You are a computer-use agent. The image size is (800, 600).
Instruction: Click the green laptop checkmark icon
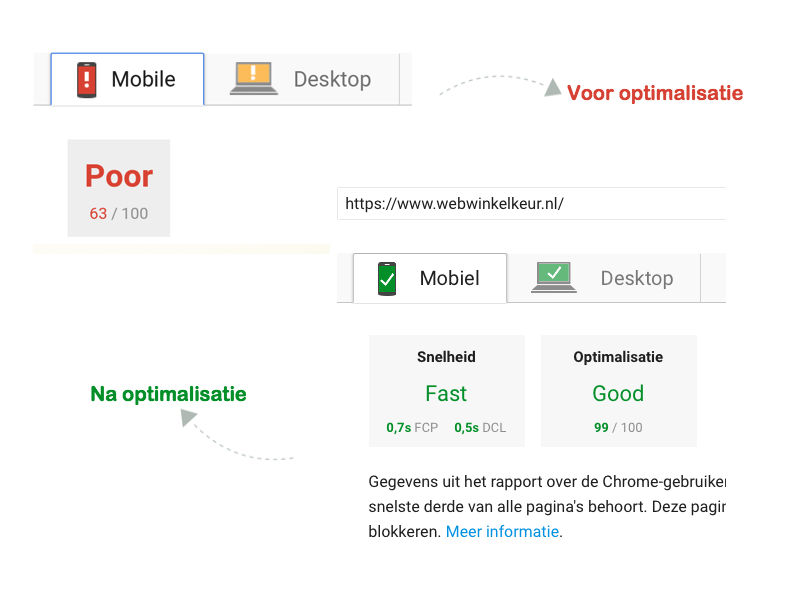554,277
